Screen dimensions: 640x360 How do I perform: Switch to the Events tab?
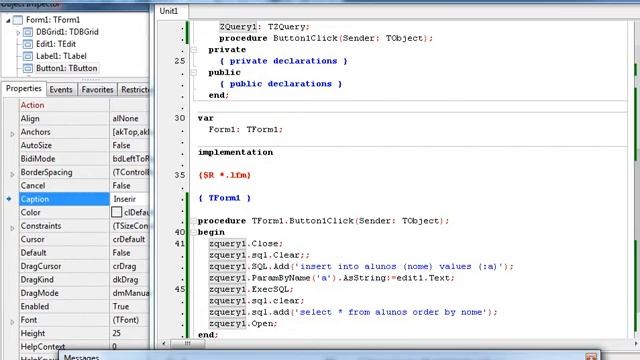(61, 89)
